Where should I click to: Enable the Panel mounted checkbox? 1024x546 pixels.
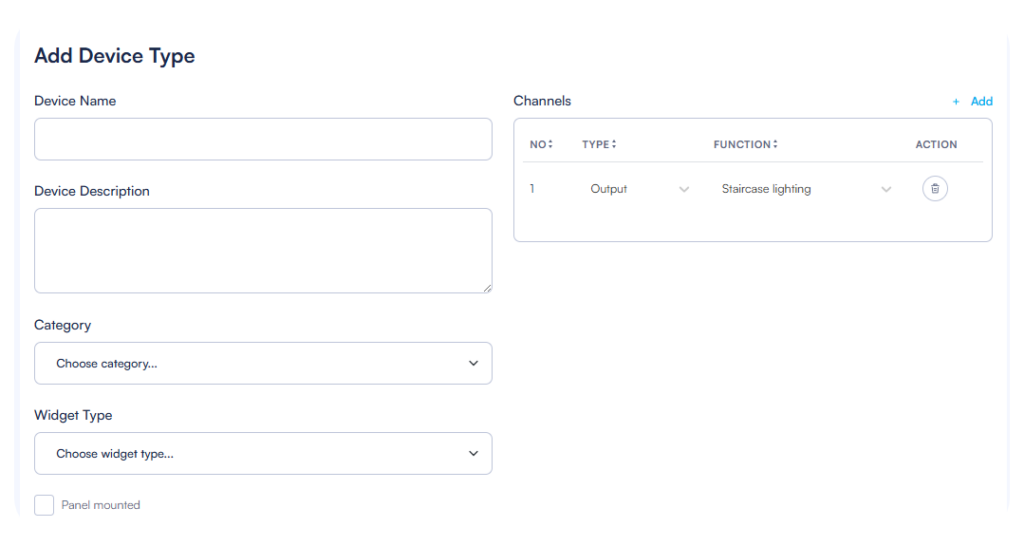click(44, 505)
